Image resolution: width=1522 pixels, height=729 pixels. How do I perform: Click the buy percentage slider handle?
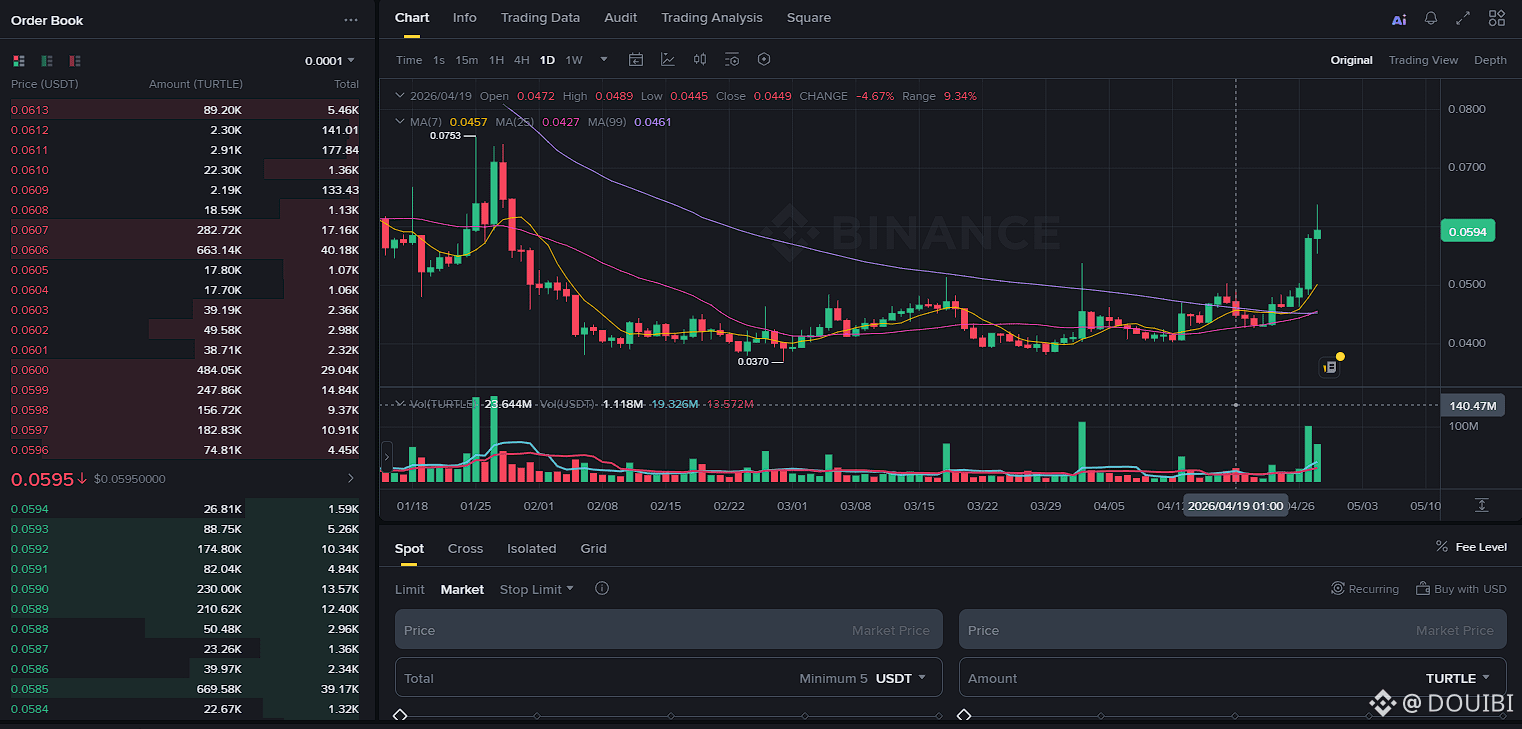(x=400, y=716)
